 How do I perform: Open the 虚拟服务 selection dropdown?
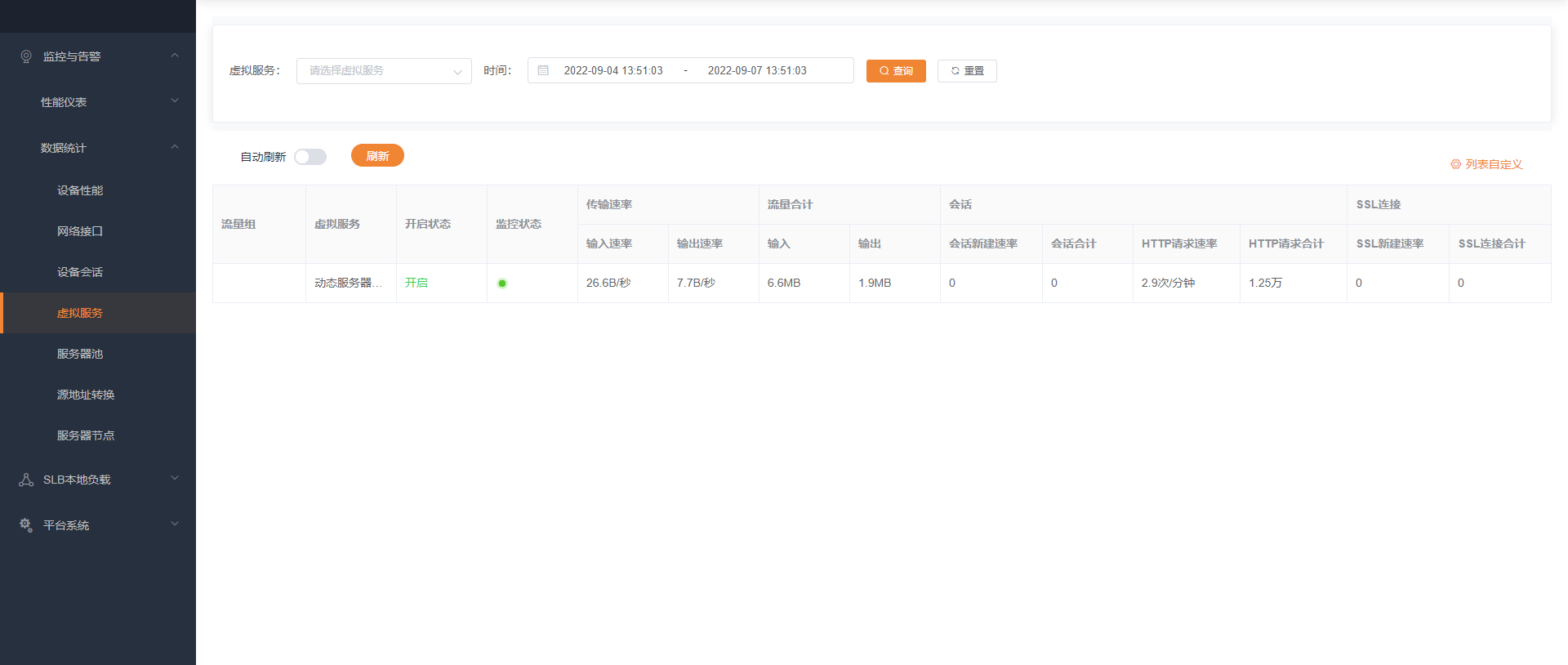coord(384,71)
